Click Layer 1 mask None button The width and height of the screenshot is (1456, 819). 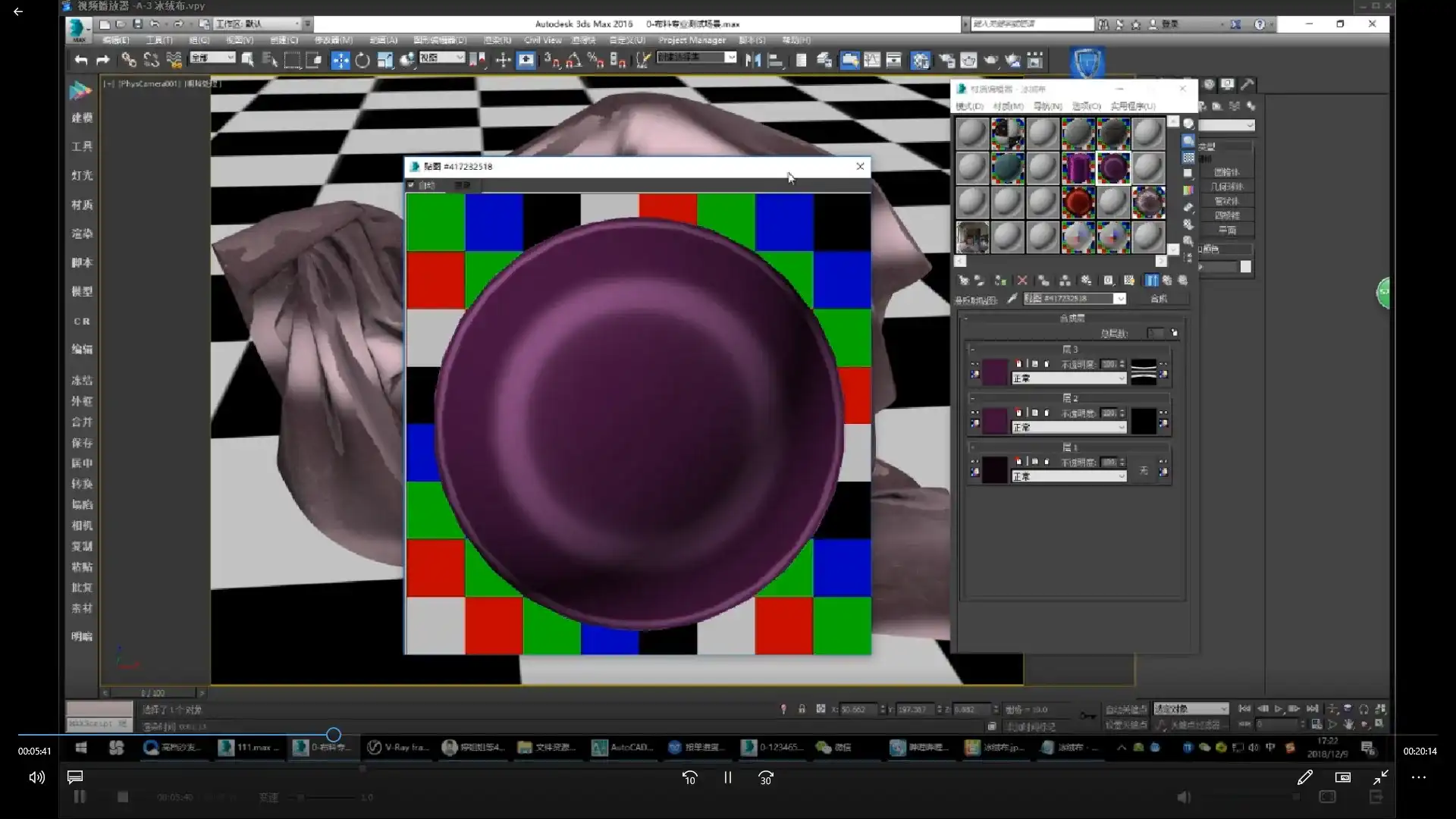tap(1144, 471)
